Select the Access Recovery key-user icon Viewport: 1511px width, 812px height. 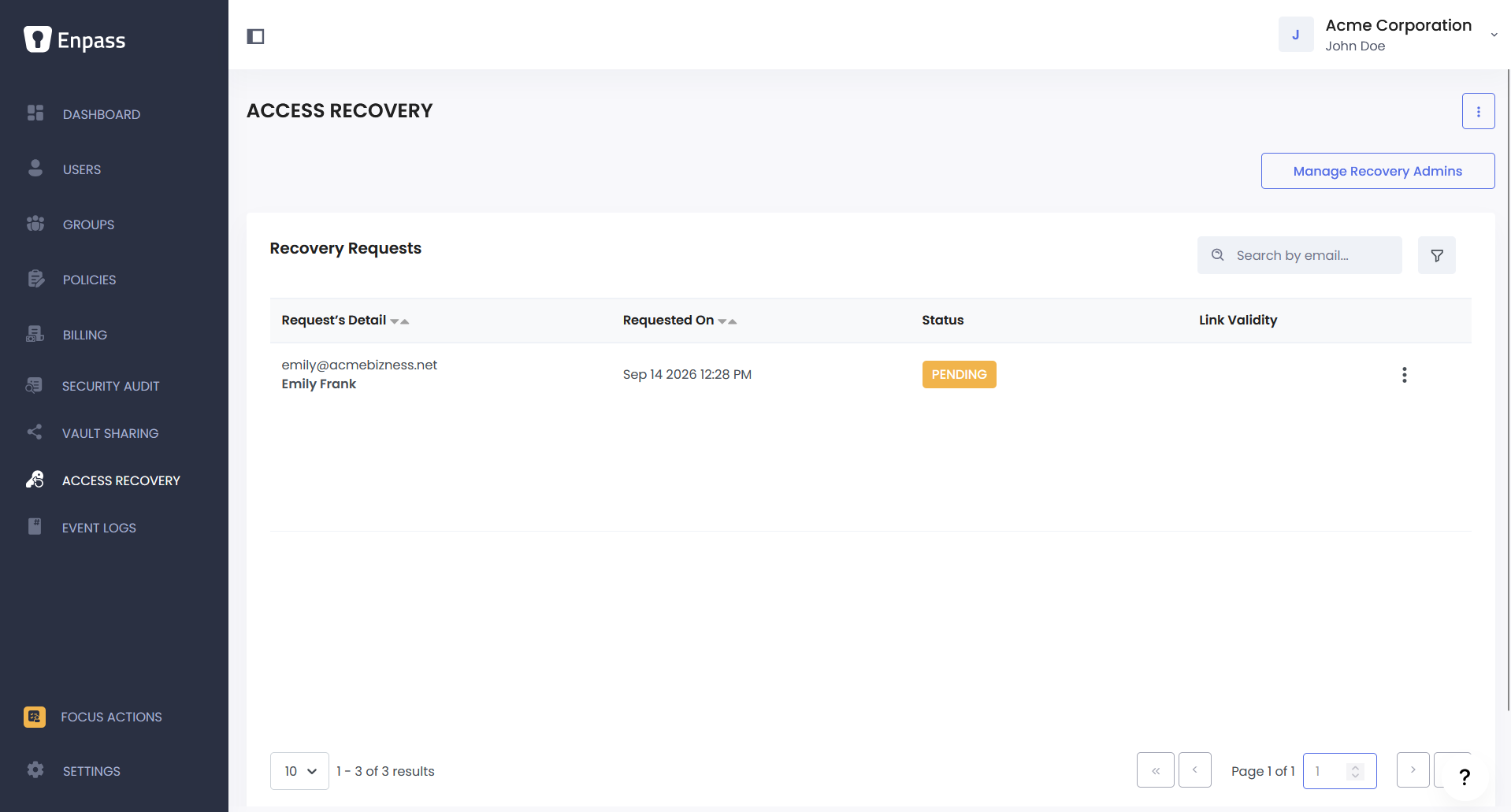(35, 480)
